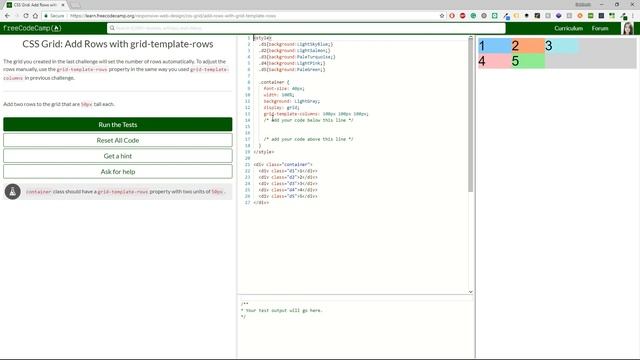Click the code editor vertical scrollbar thumb
The height and width of the screenshot is (360, 640).
pyautogui.click(x=470, y=115)
